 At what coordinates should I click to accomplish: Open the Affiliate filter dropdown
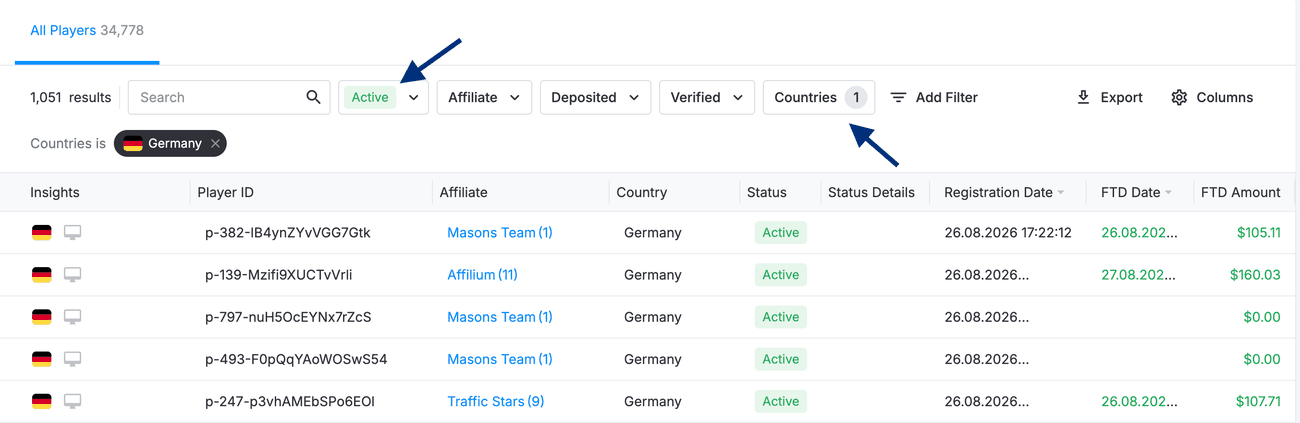[x=484, y=97]
